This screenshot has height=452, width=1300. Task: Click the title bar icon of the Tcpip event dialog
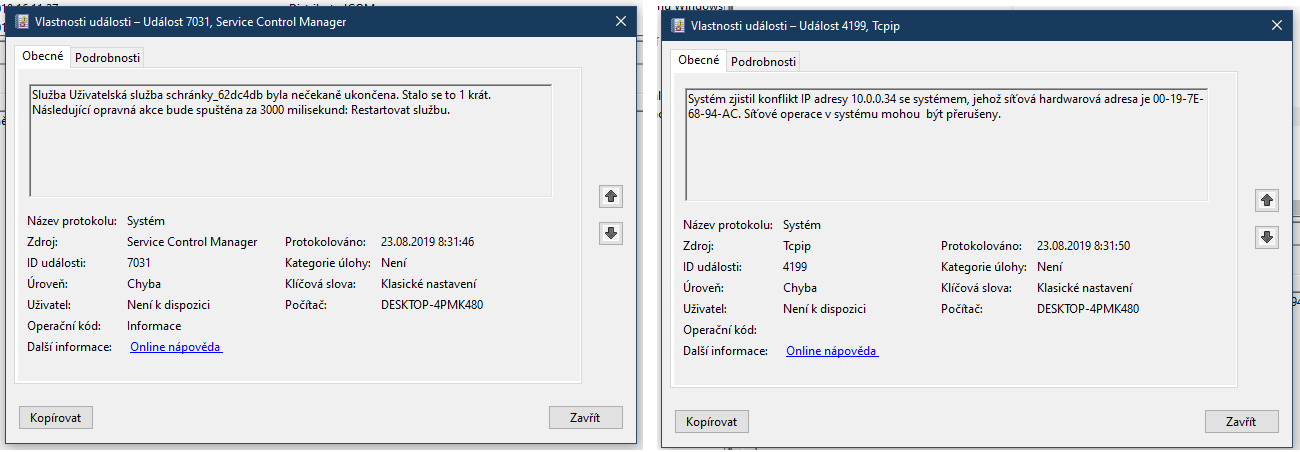[x=678, y=25]
